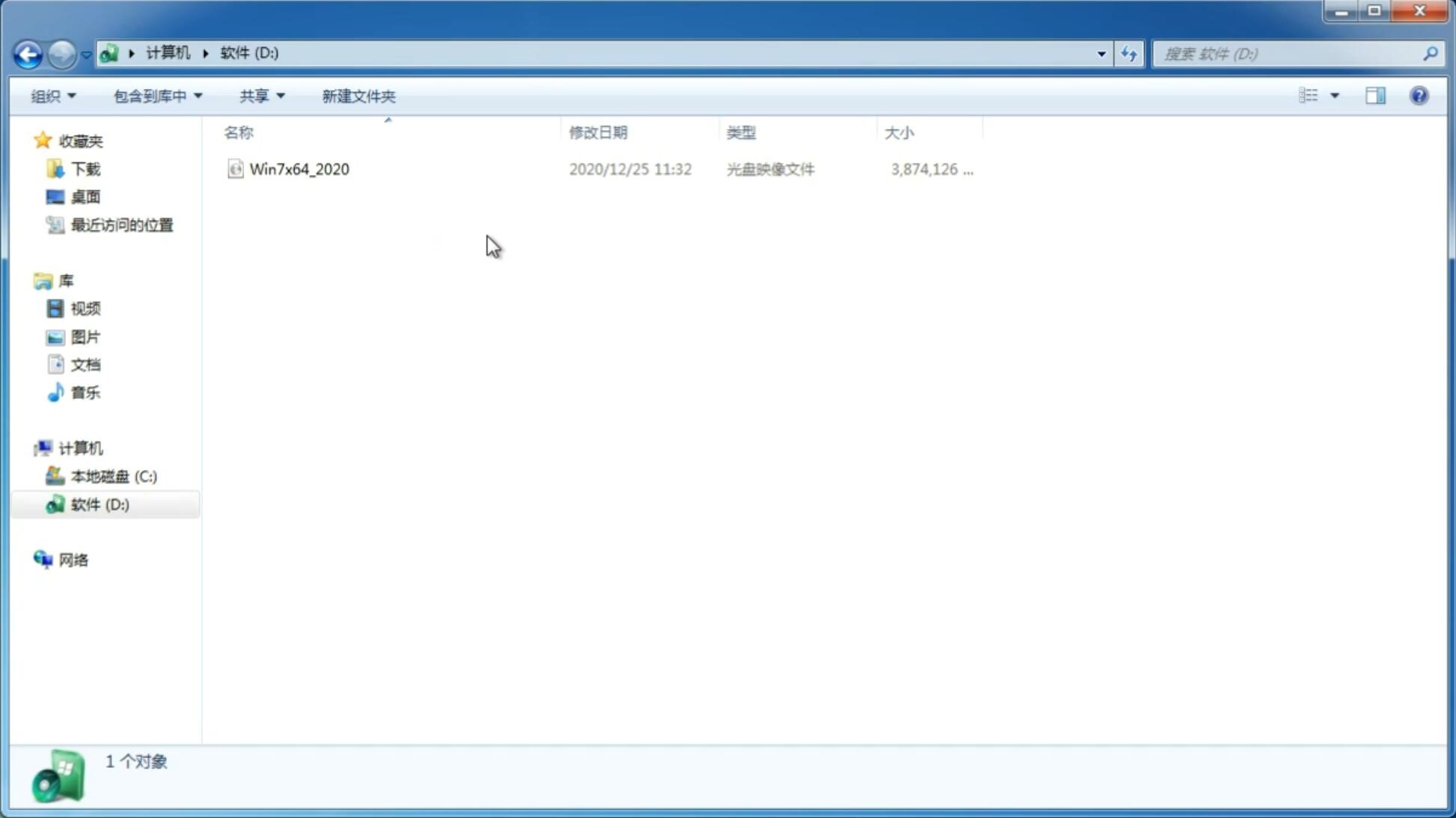Click 新建文件夹 button in toolbar
The image size is (1456, 818).
point(359,95)
